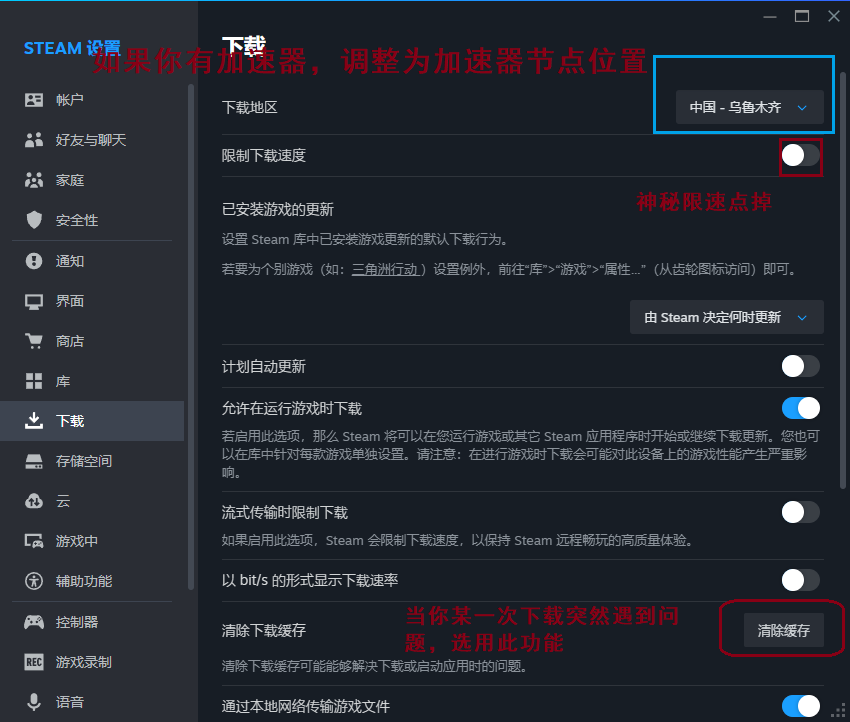Click the Cloud (云) icon
Image resolution: width=850 pixels, height=722 pixels.
coord(34,501)
